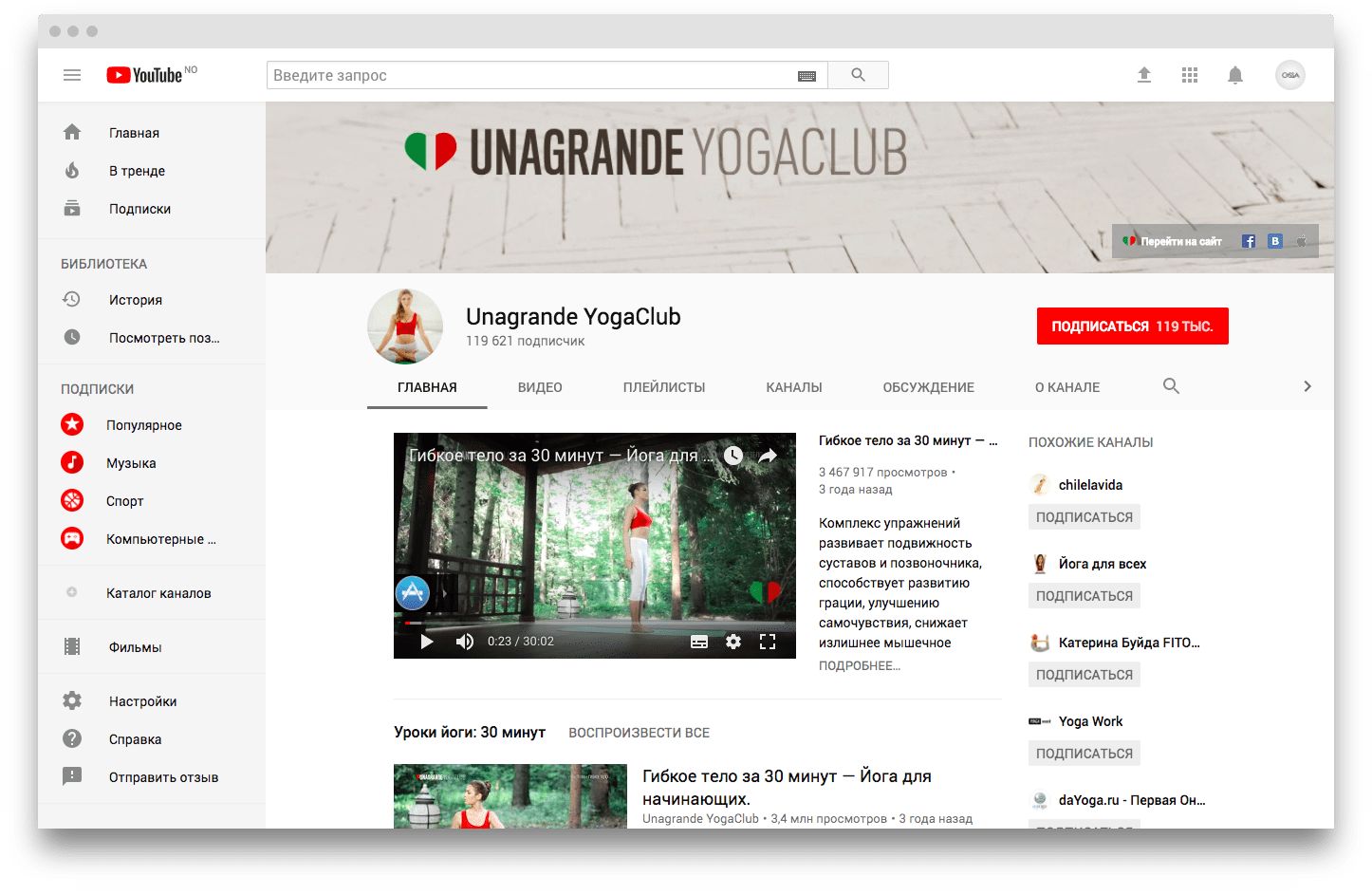Expand more channel tabs with right chevron
The height and width of the screenshot is (895, 1372).
(x=1307, y=386)
